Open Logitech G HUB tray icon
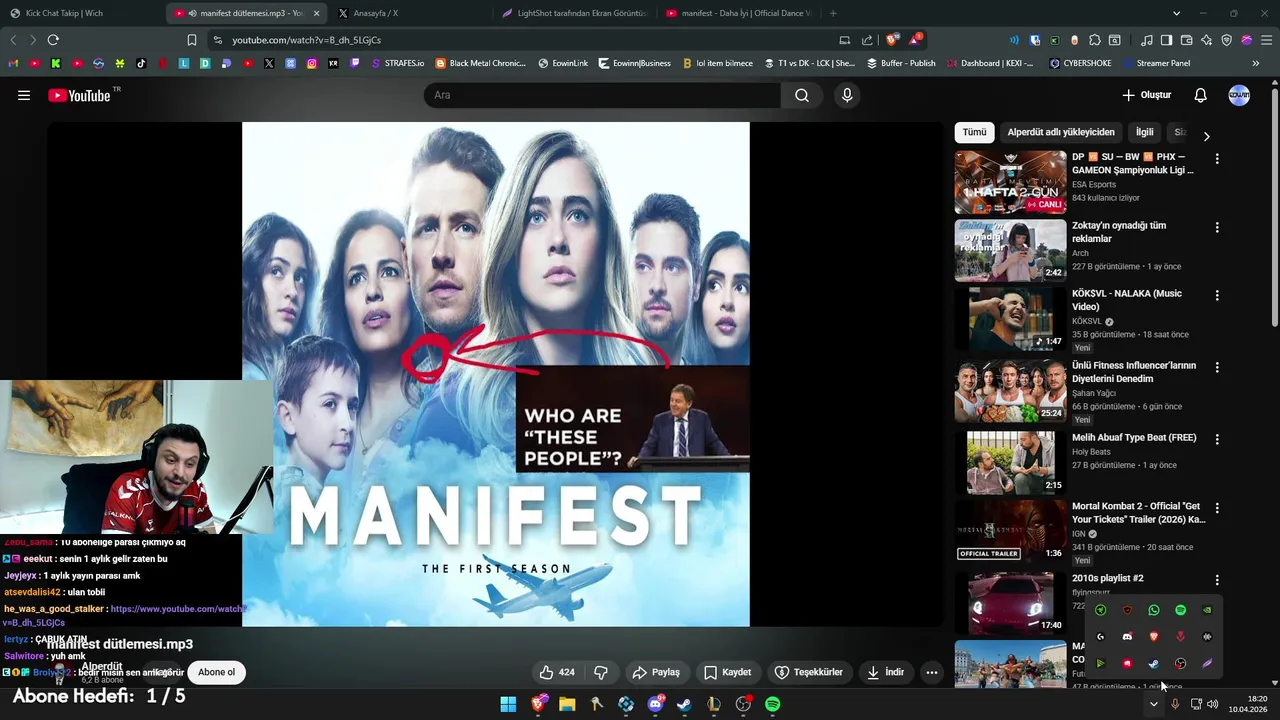 [x=1101, y=637]
